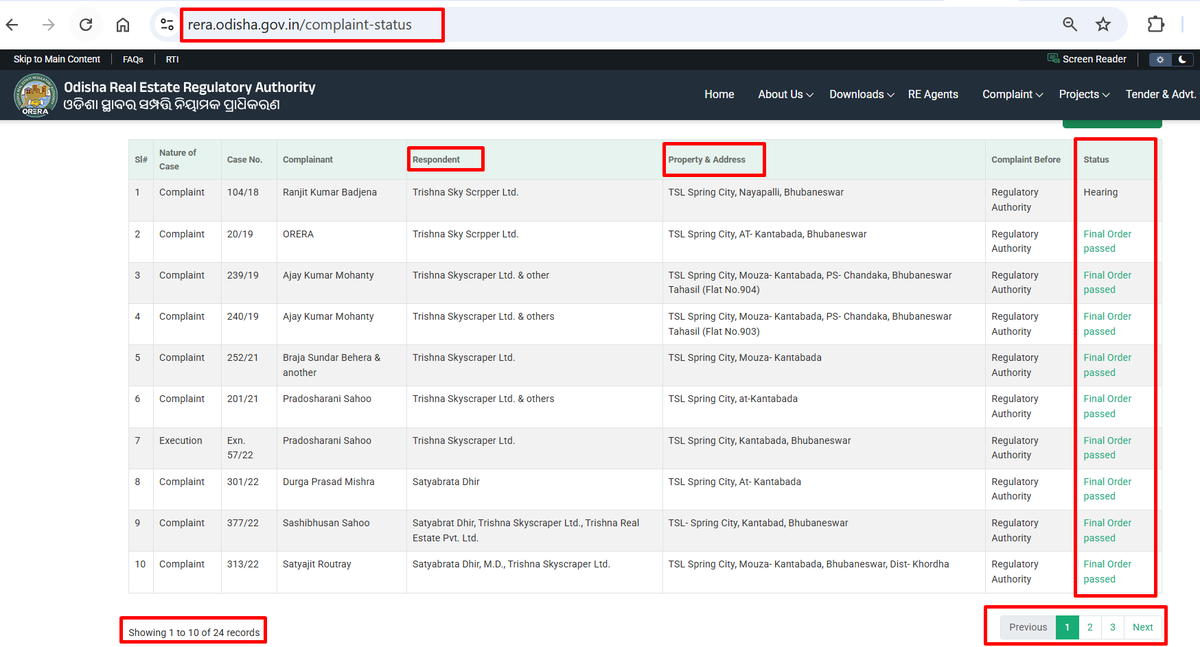Click Final Order passed for case 20/19
Viewport: 1200px width, 647px height.
(x=1108, y=241)
